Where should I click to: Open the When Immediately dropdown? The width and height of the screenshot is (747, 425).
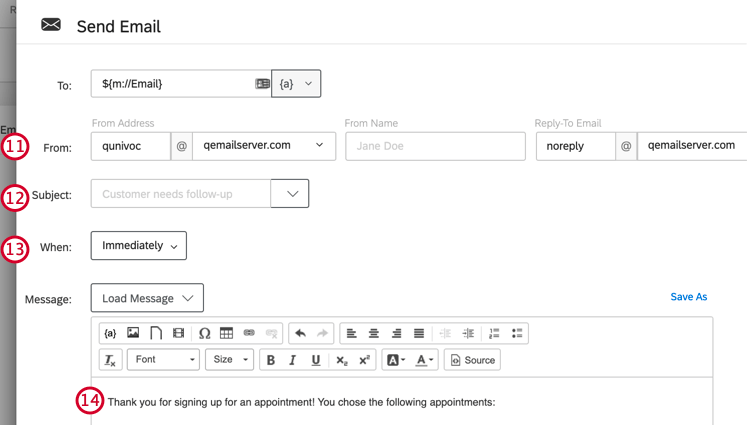coord(139,246)
